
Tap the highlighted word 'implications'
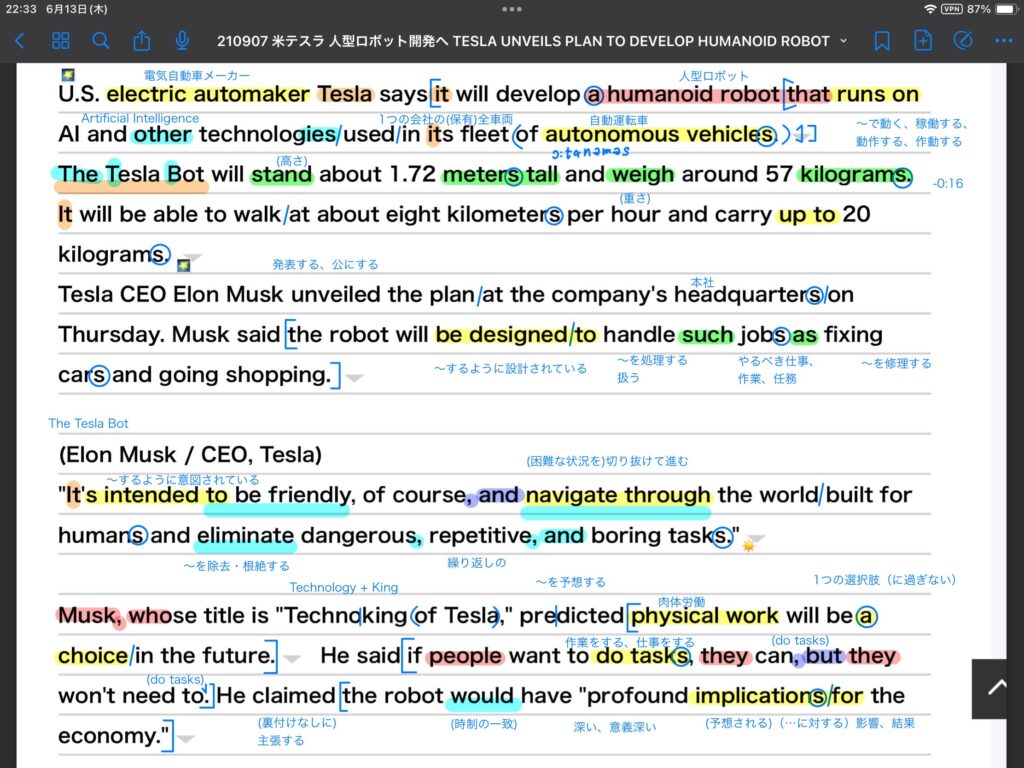760,696
